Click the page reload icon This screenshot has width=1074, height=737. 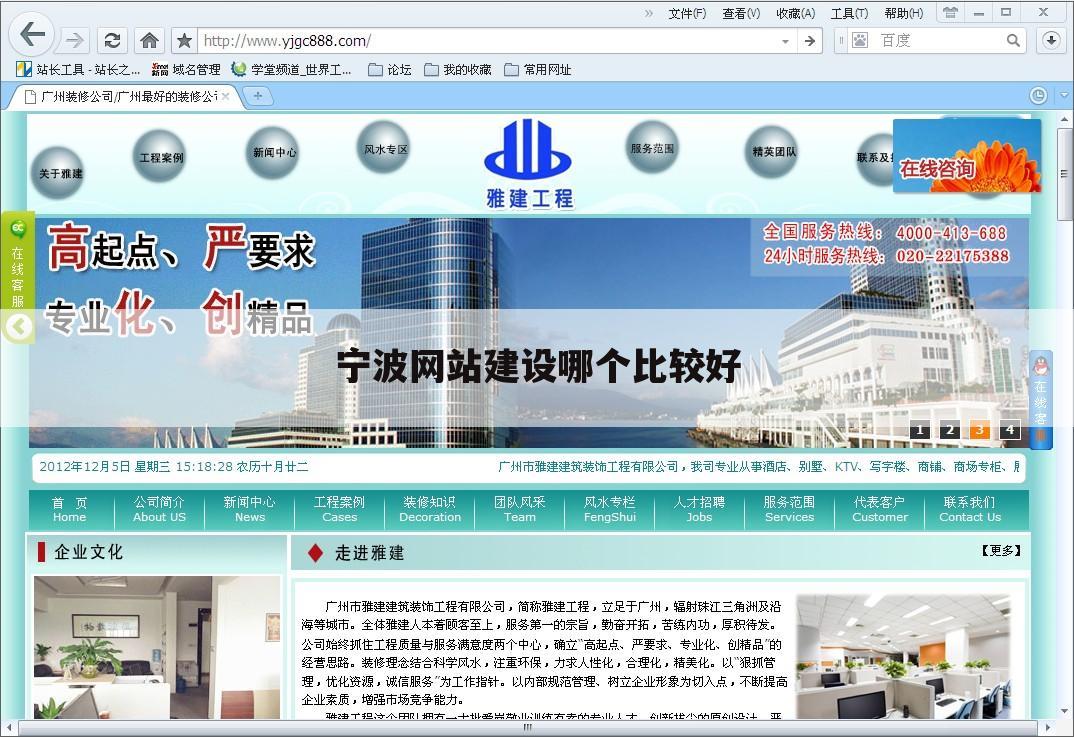(112, 41)
